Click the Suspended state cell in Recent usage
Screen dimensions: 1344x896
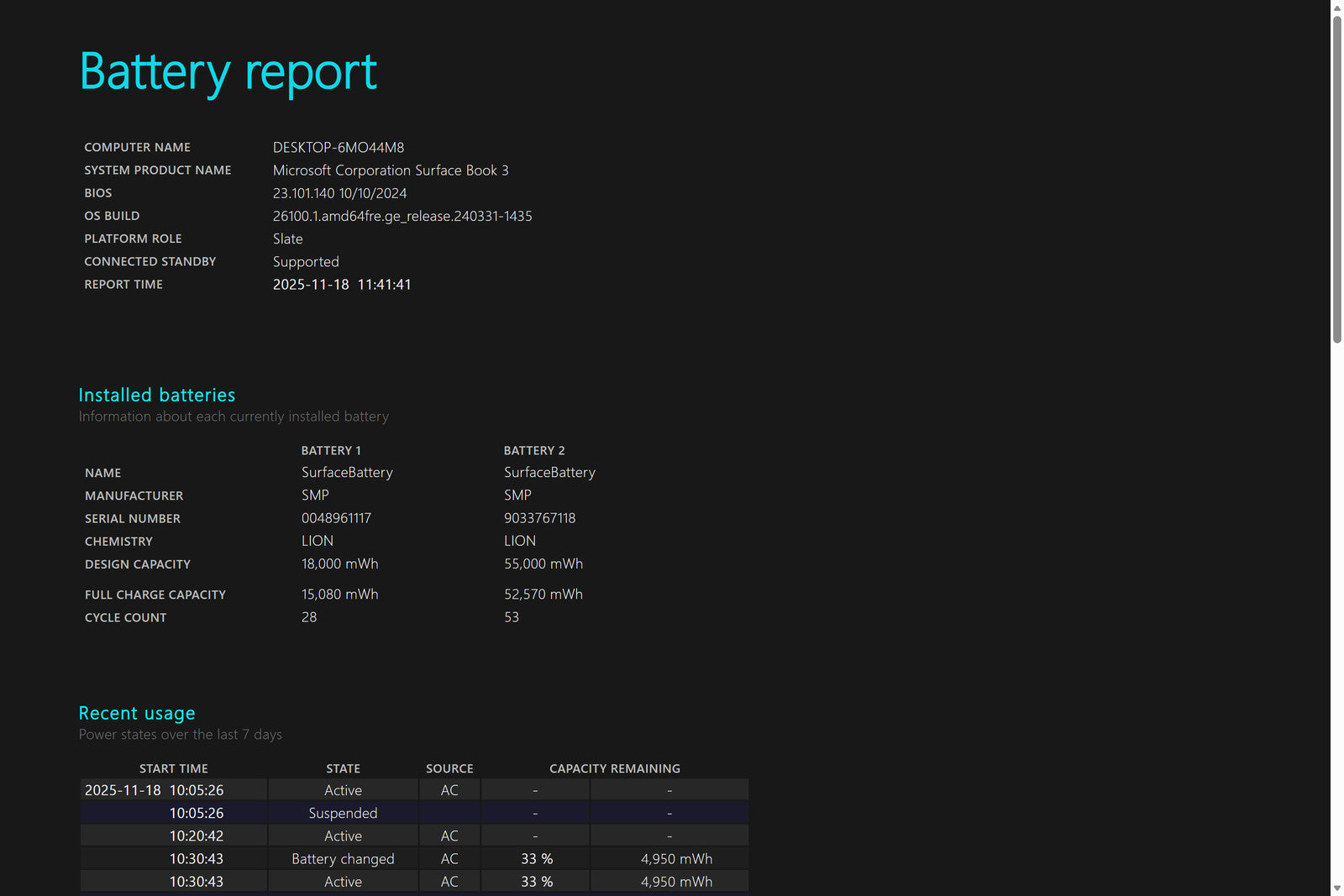343,813
